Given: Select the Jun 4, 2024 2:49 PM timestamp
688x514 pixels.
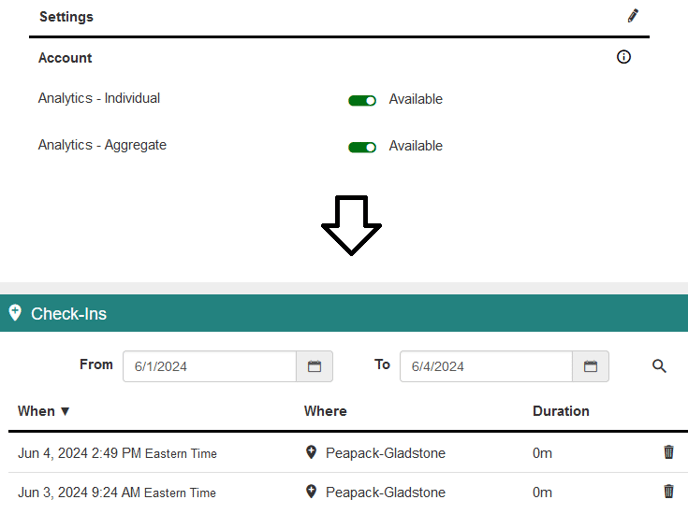Looking at the screenshot, I should (x=80, y=453).
